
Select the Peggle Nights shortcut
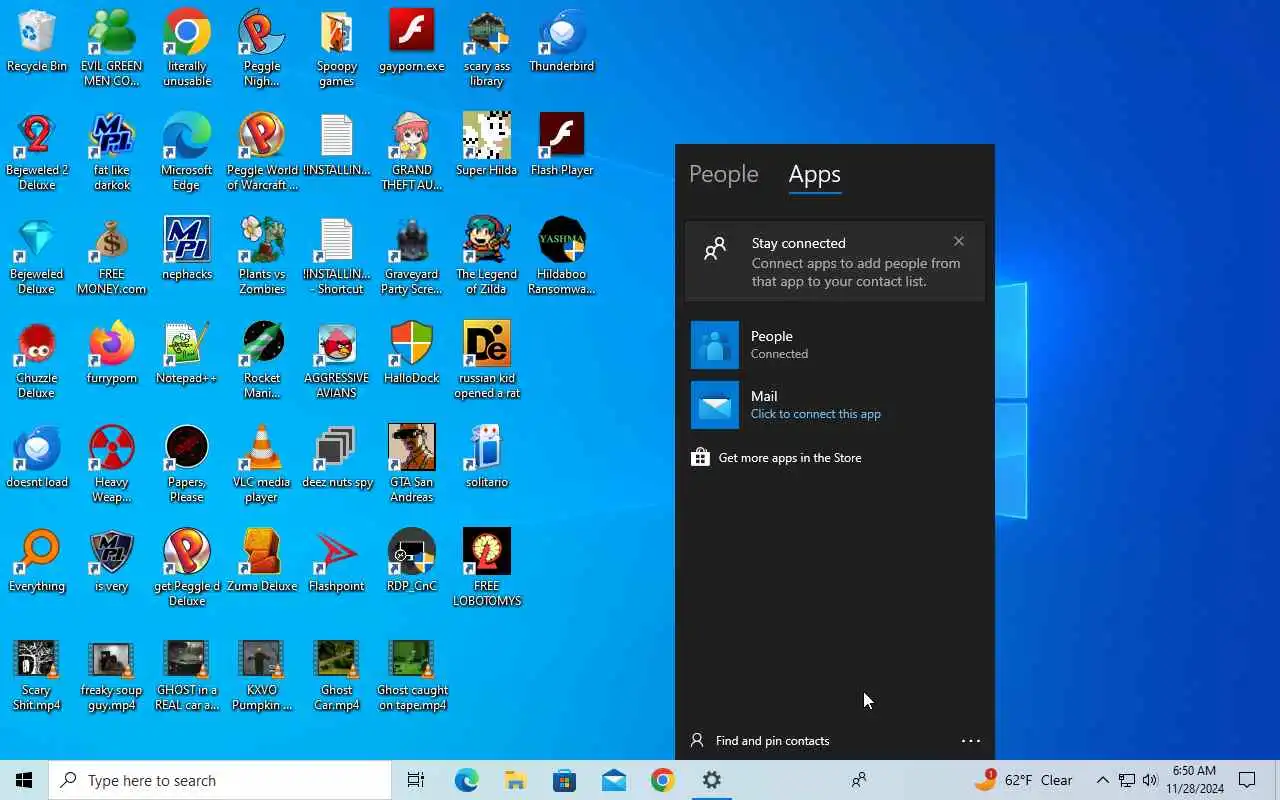262,49
